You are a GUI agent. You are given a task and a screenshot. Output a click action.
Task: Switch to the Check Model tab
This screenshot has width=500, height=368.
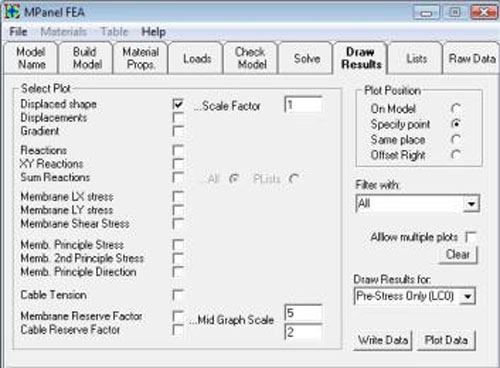coord(251,58)
